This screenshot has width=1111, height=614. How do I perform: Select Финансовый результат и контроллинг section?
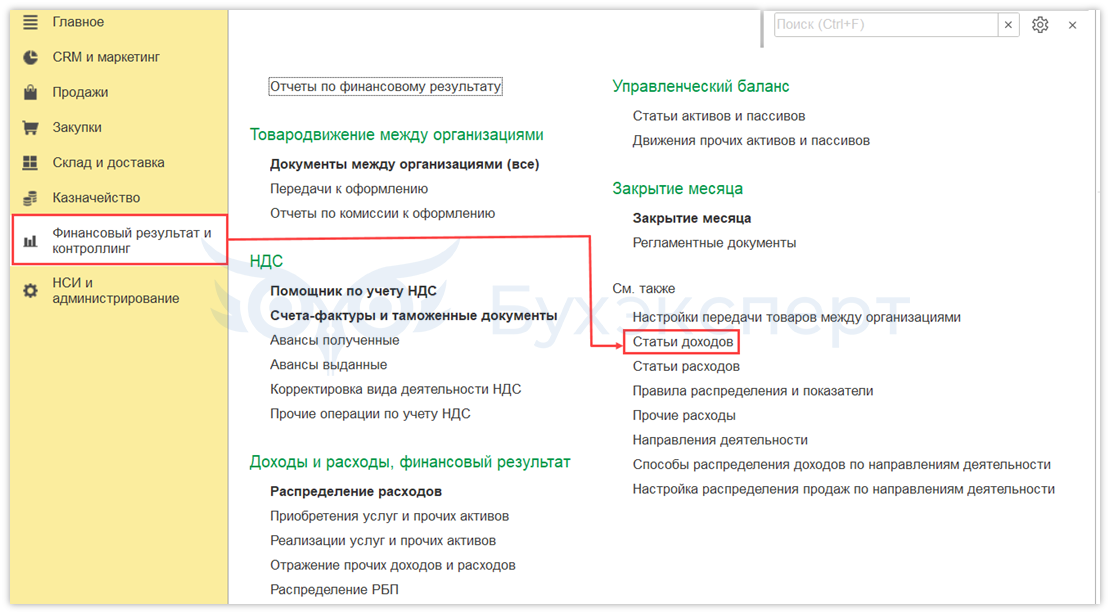(x=120, y=241)
